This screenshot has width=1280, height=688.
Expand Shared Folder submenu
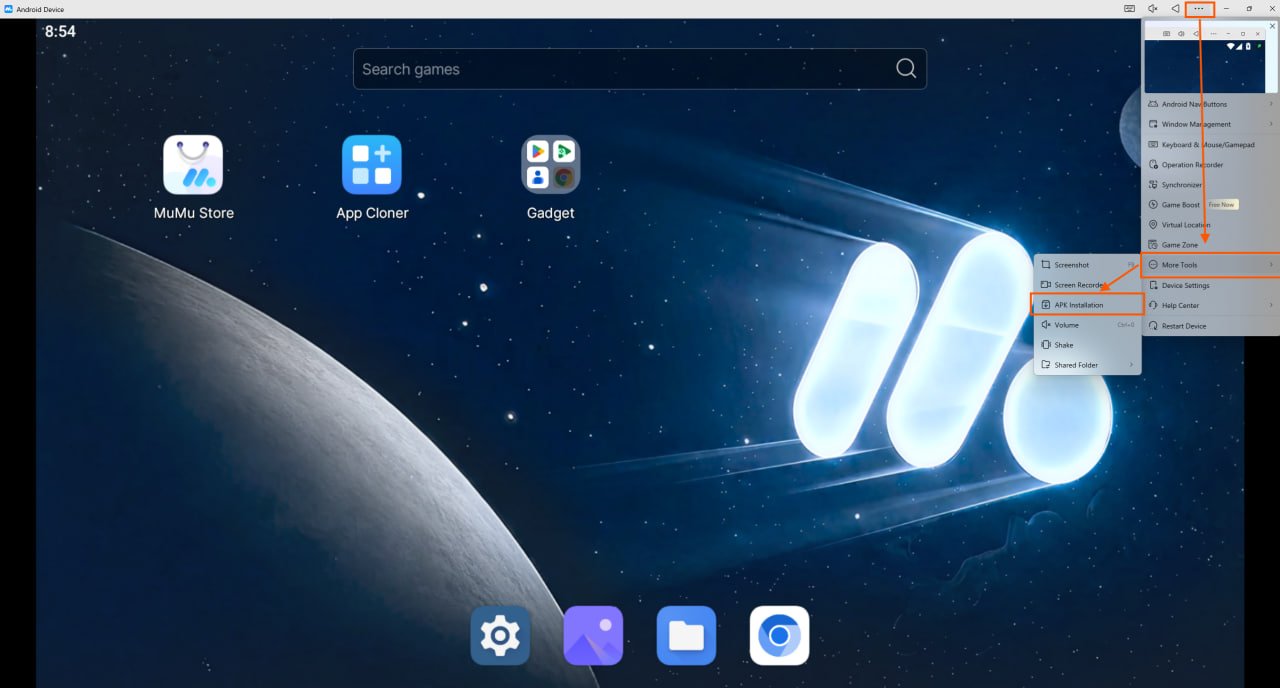pos(1087,365)
